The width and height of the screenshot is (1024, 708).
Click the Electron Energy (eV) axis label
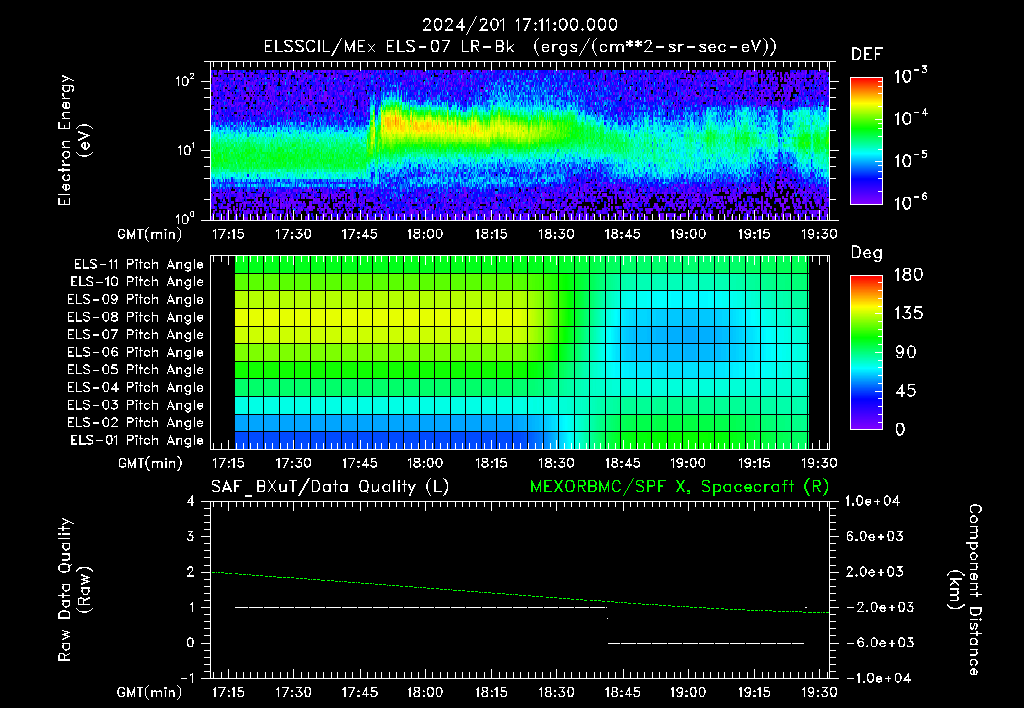[x=74, y=140]
